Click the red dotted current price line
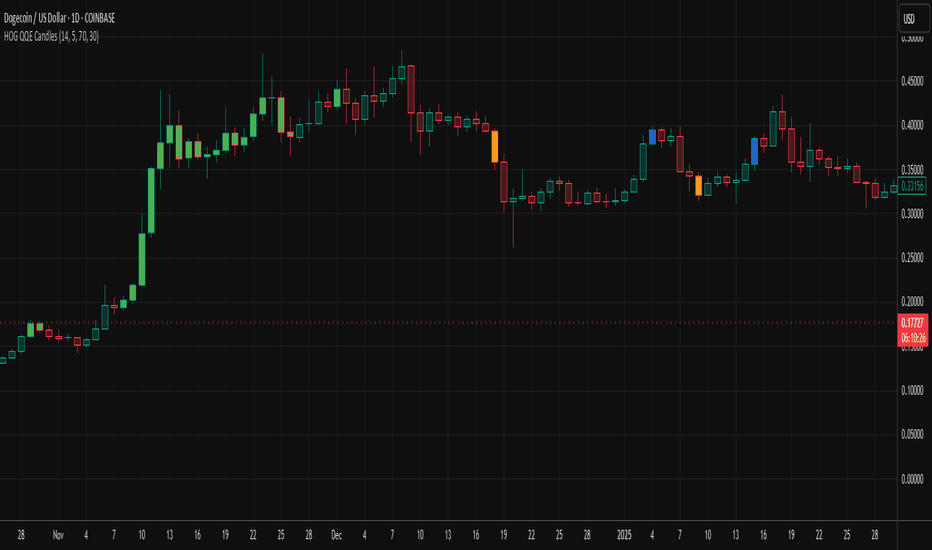 tap(448, 323)
